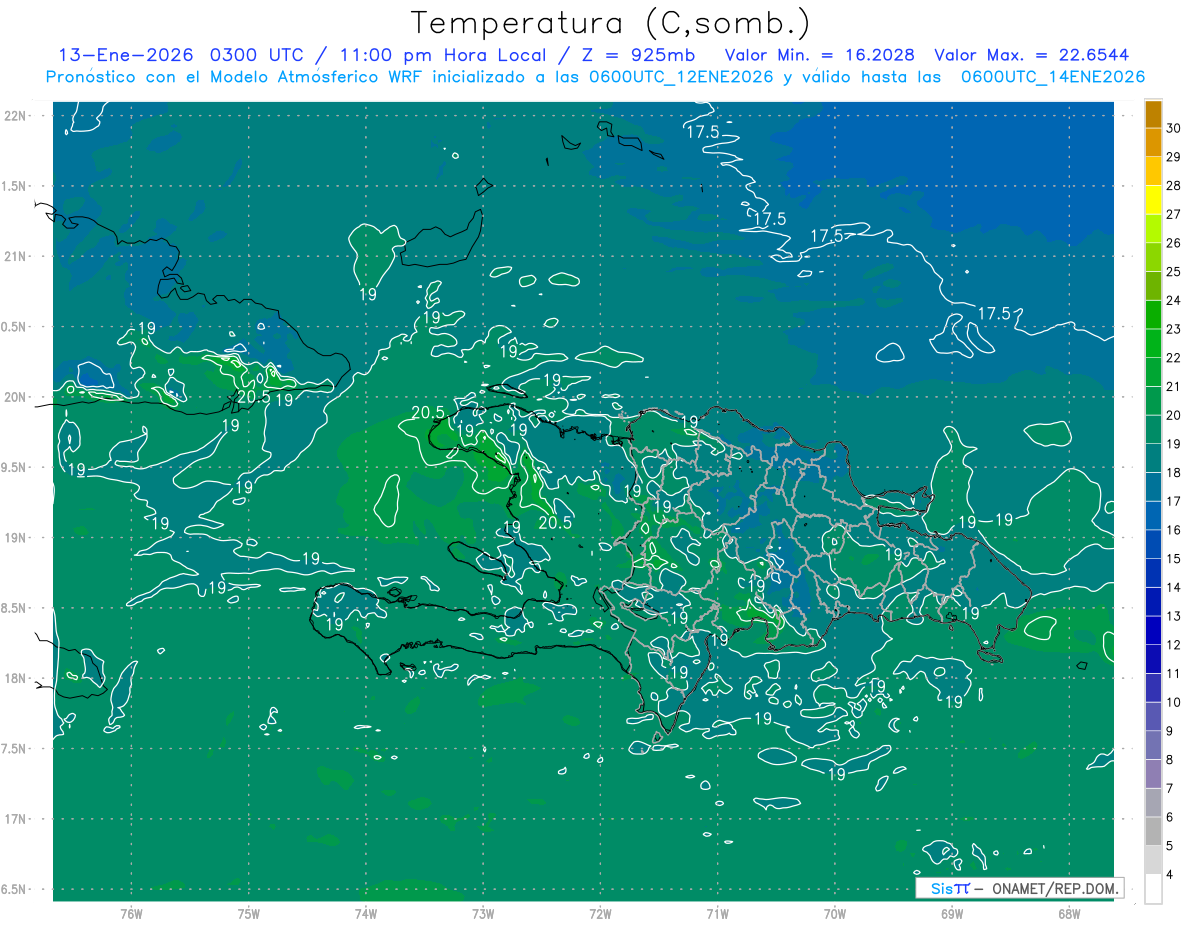This screenshot has width=1200, height=927.
Task: Click the "72W" longitude axis label
Action: pyautogui.click(x=600, y=913)
